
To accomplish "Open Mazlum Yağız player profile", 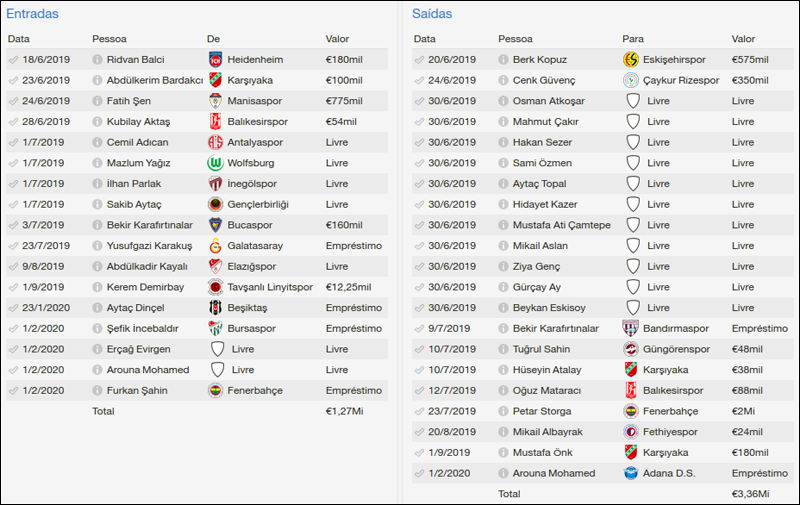I will (136, 163).
